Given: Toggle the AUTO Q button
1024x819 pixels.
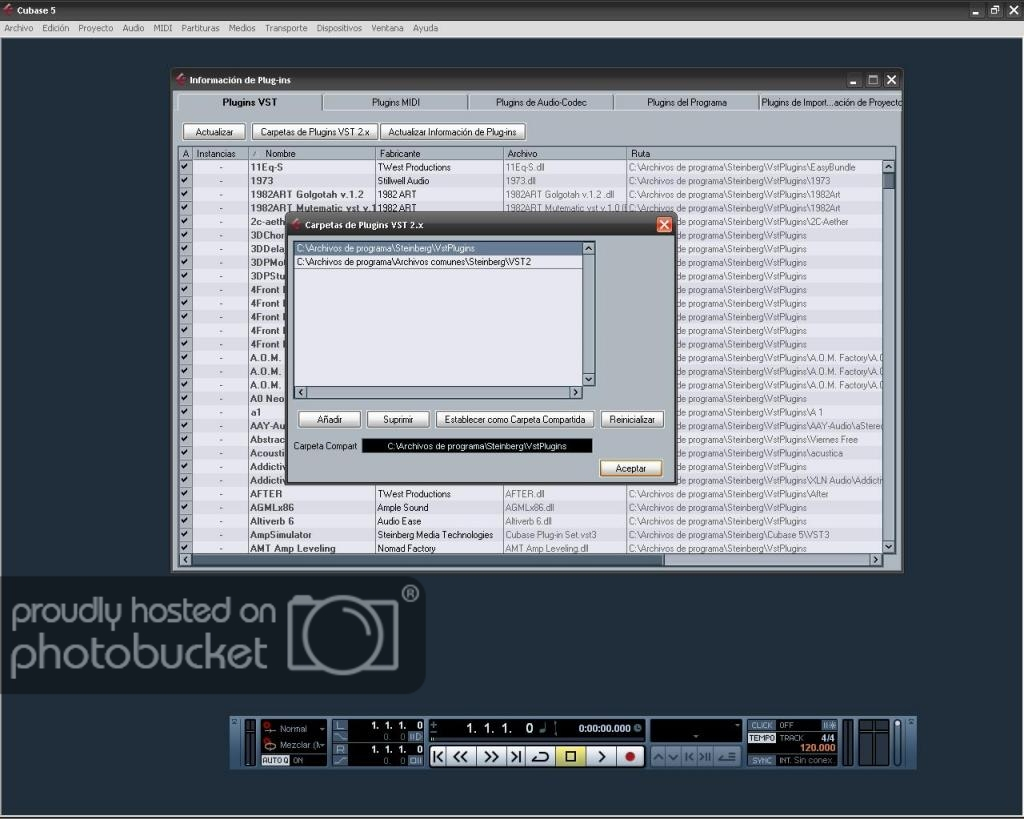Looking at the screenshot, I should pos(275,760).
